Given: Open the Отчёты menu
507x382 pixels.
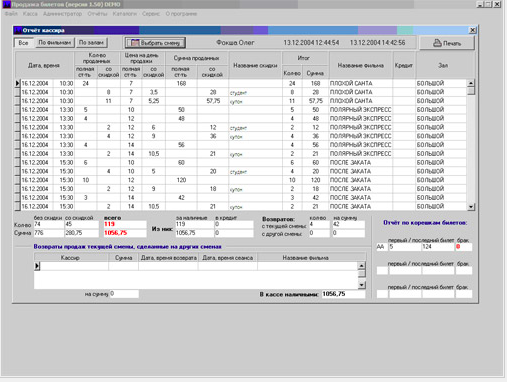Looking at the screenshot, I should point(97,14).
